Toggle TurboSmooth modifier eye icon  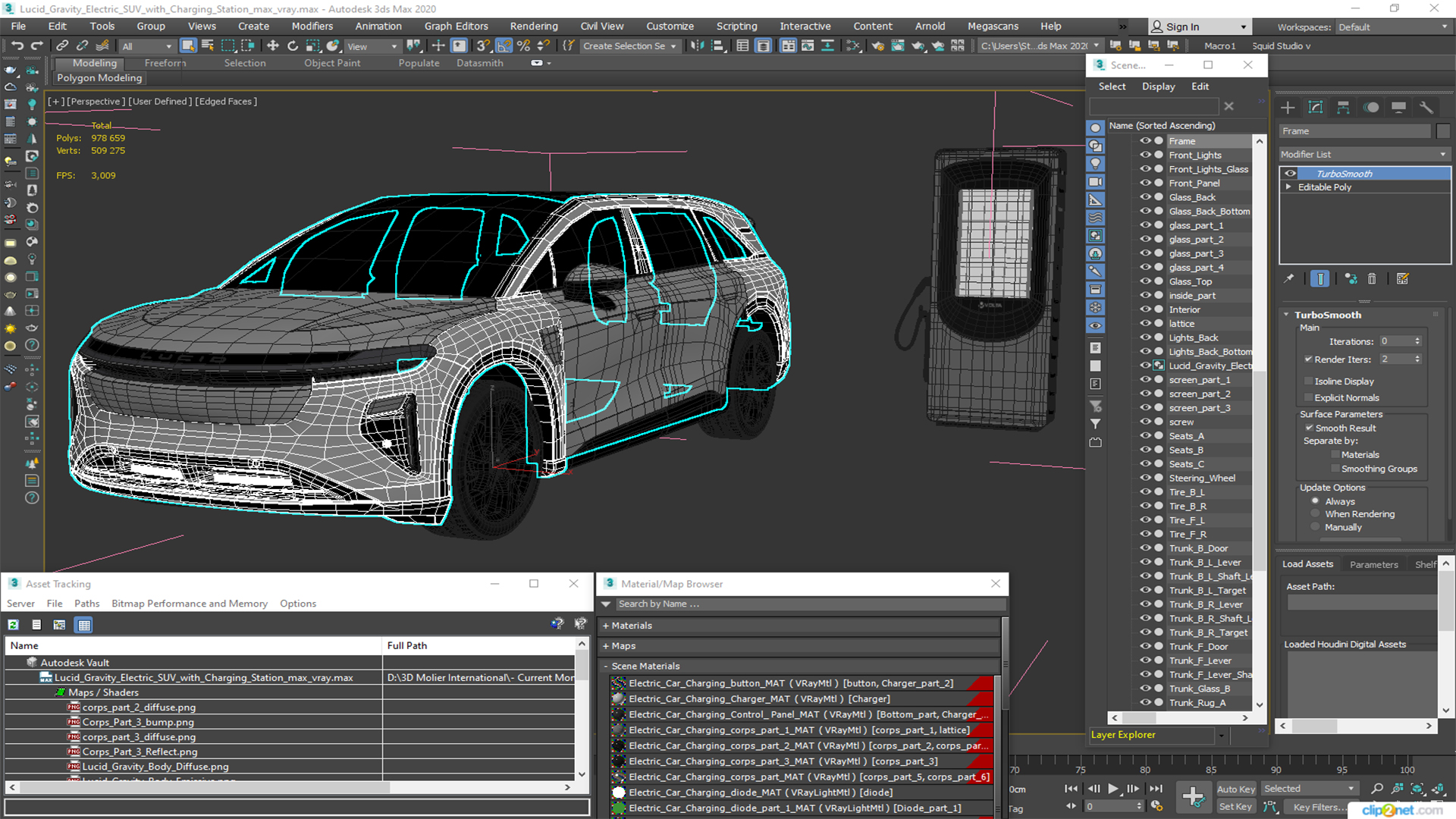tap(1290, 174)
